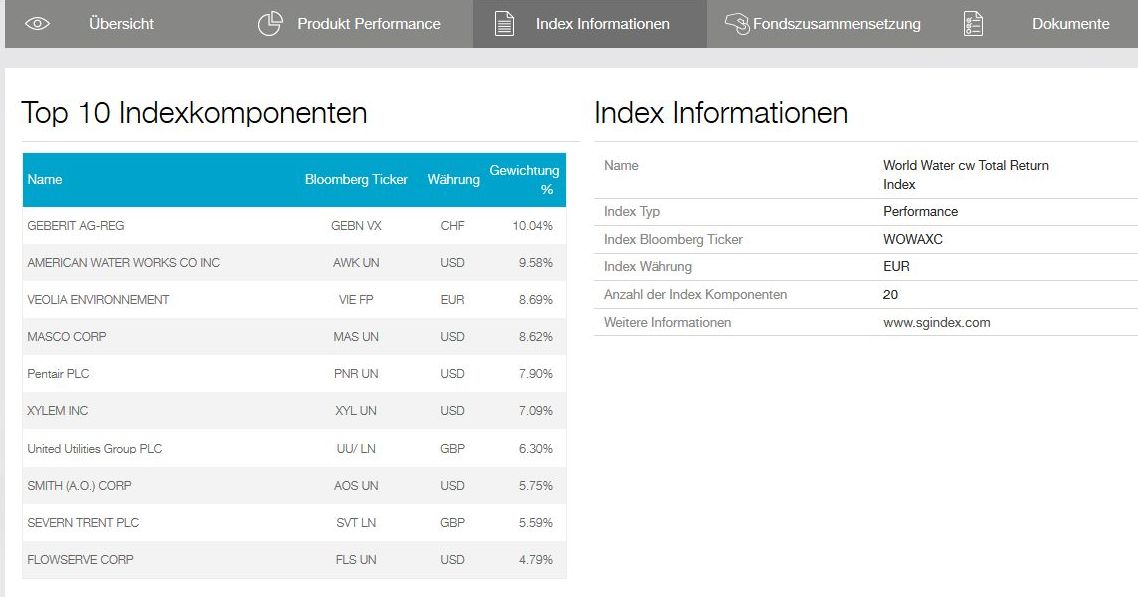Click the checklist icon beside Dokumente
1138x597 pixels.
tap(973, 24)
